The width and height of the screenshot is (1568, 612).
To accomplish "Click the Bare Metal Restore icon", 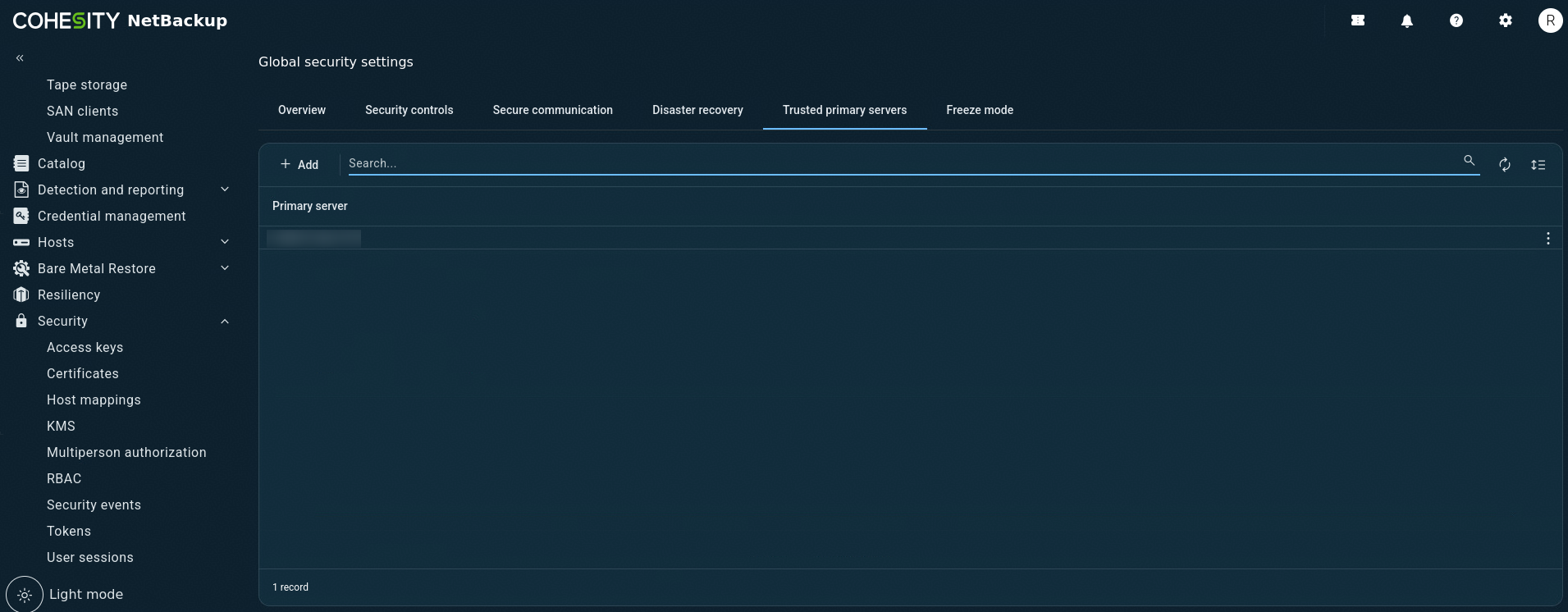I will pos(21,268).
